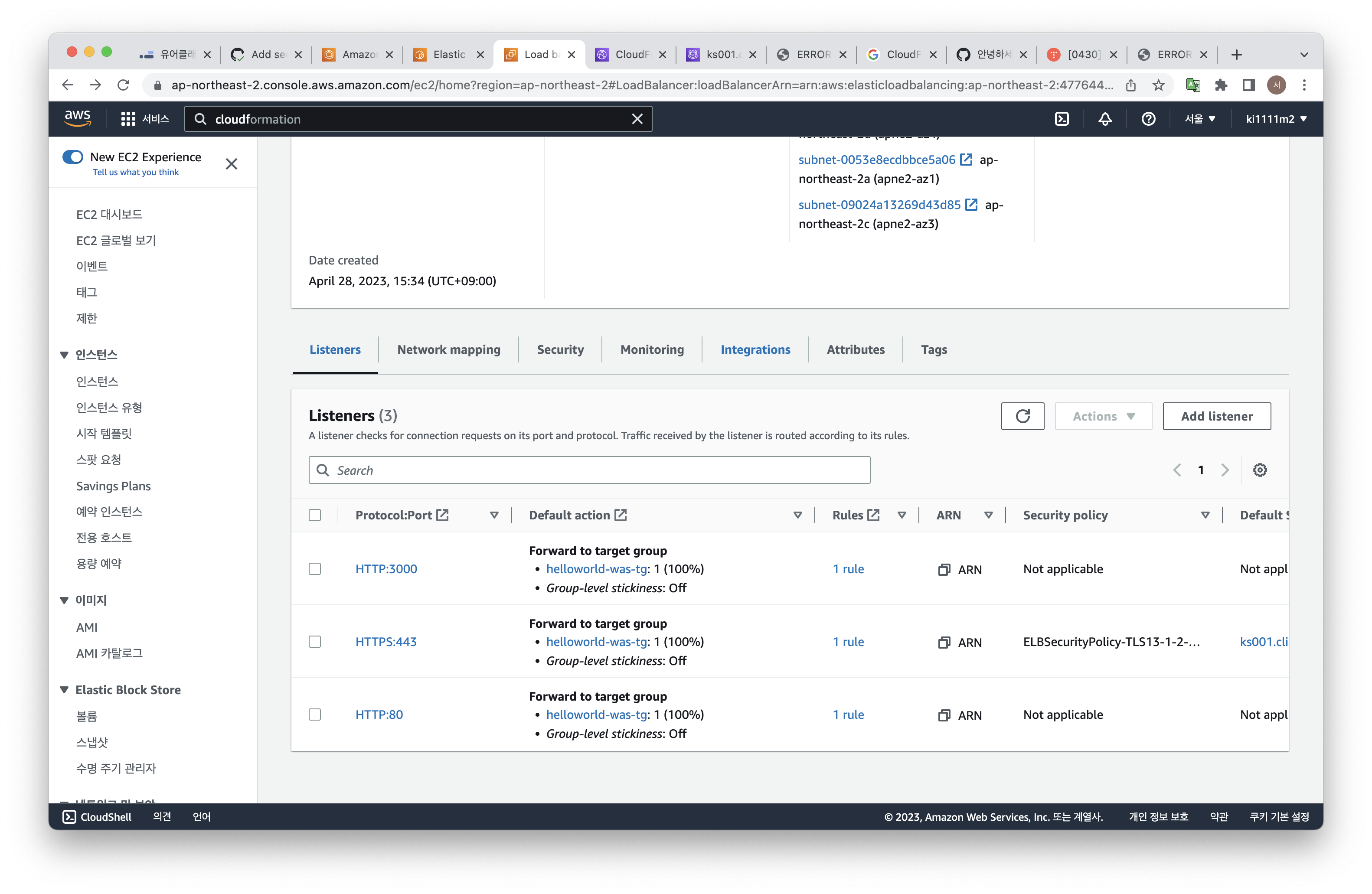1372x894 pixels.
Task: Collapse the Elastic Block Store section
Action: coord(64,690)
